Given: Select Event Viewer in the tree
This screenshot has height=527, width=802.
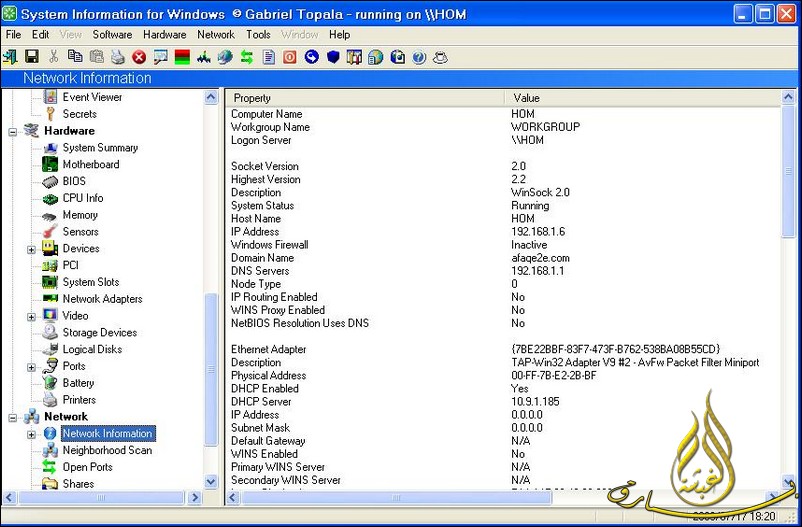Looking at the screenshot, I should point(92,97).
